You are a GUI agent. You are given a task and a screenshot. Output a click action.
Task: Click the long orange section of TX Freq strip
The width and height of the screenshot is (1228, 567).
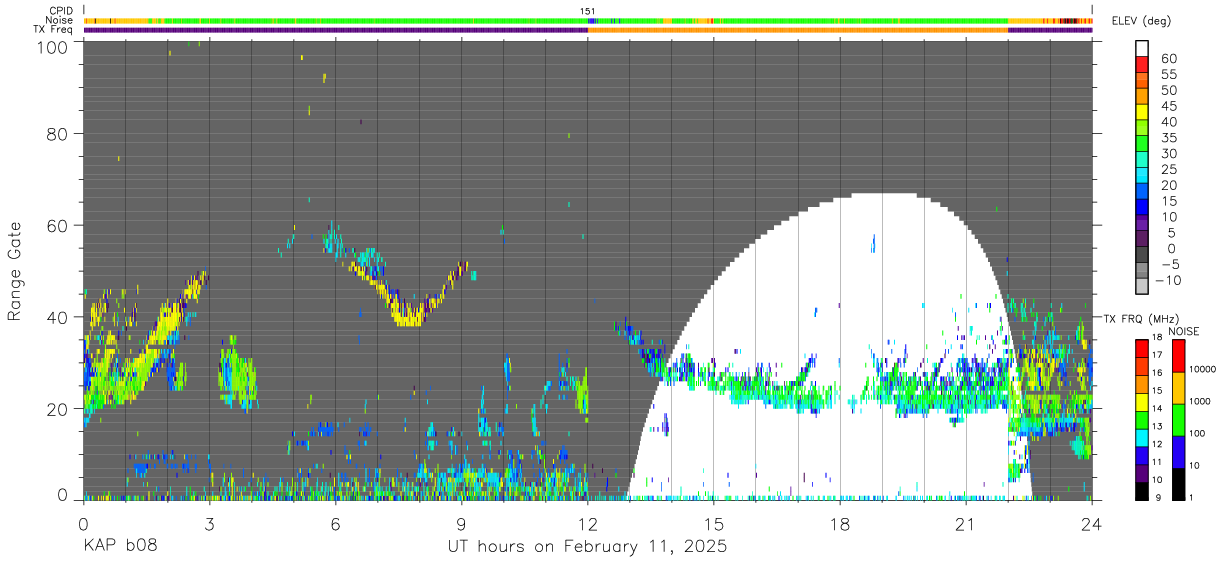798,30
